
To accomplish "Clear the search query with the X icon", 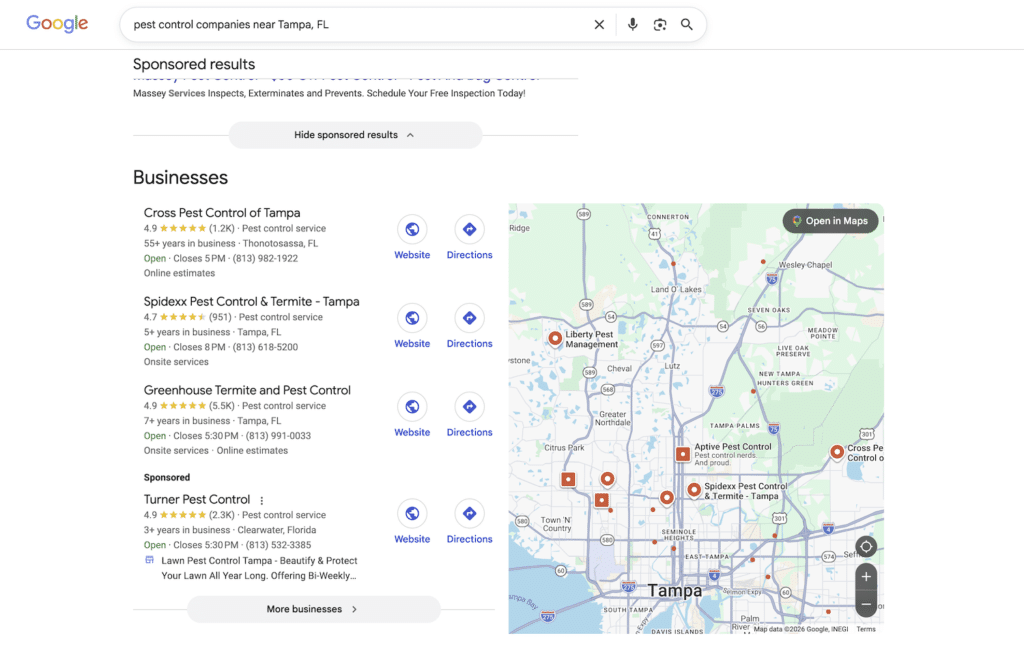I will click(599, 25).
